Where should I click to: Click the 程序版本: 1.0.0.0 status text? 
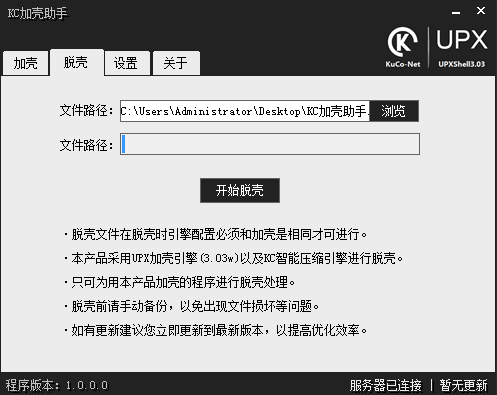[57, 385]
